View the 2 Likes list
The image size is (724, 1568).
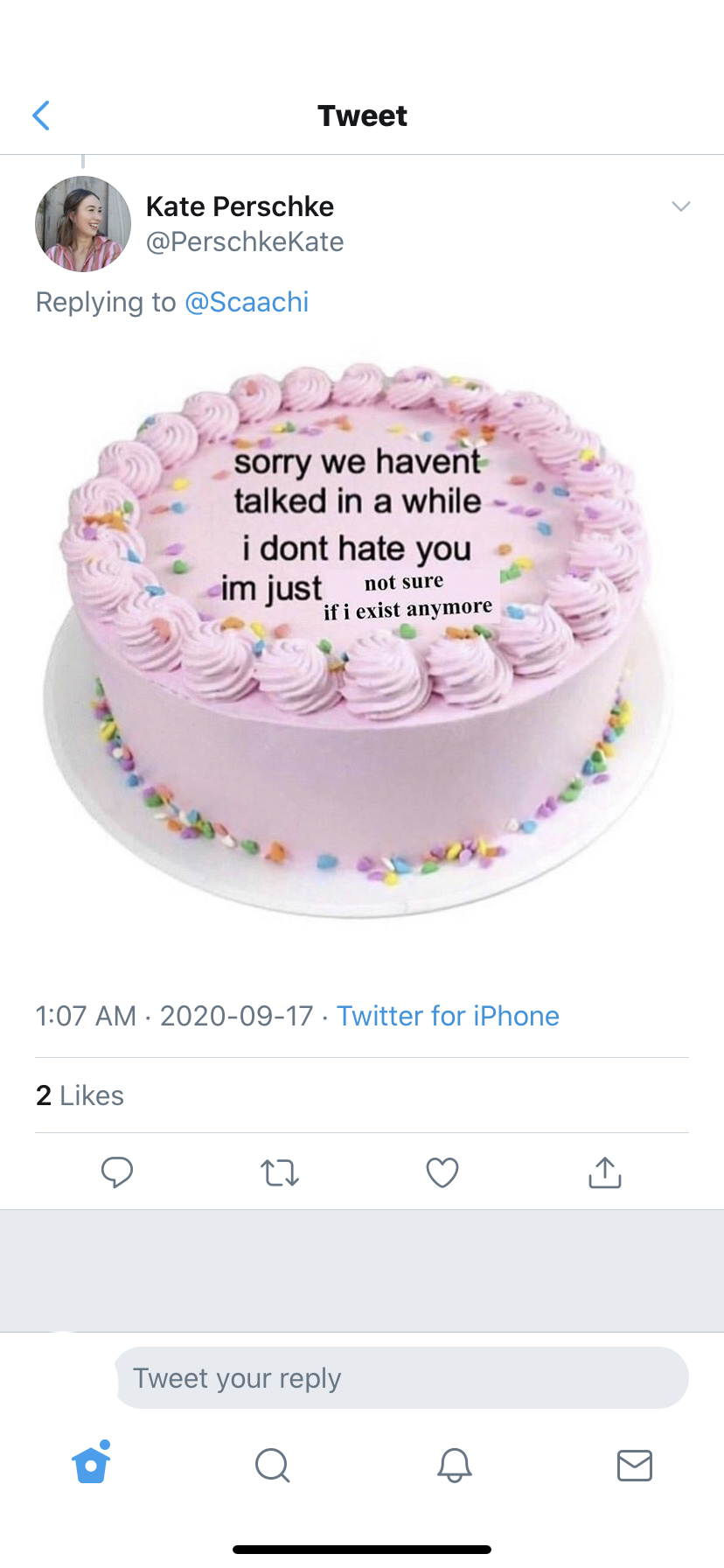click(x=80, y=1095)
